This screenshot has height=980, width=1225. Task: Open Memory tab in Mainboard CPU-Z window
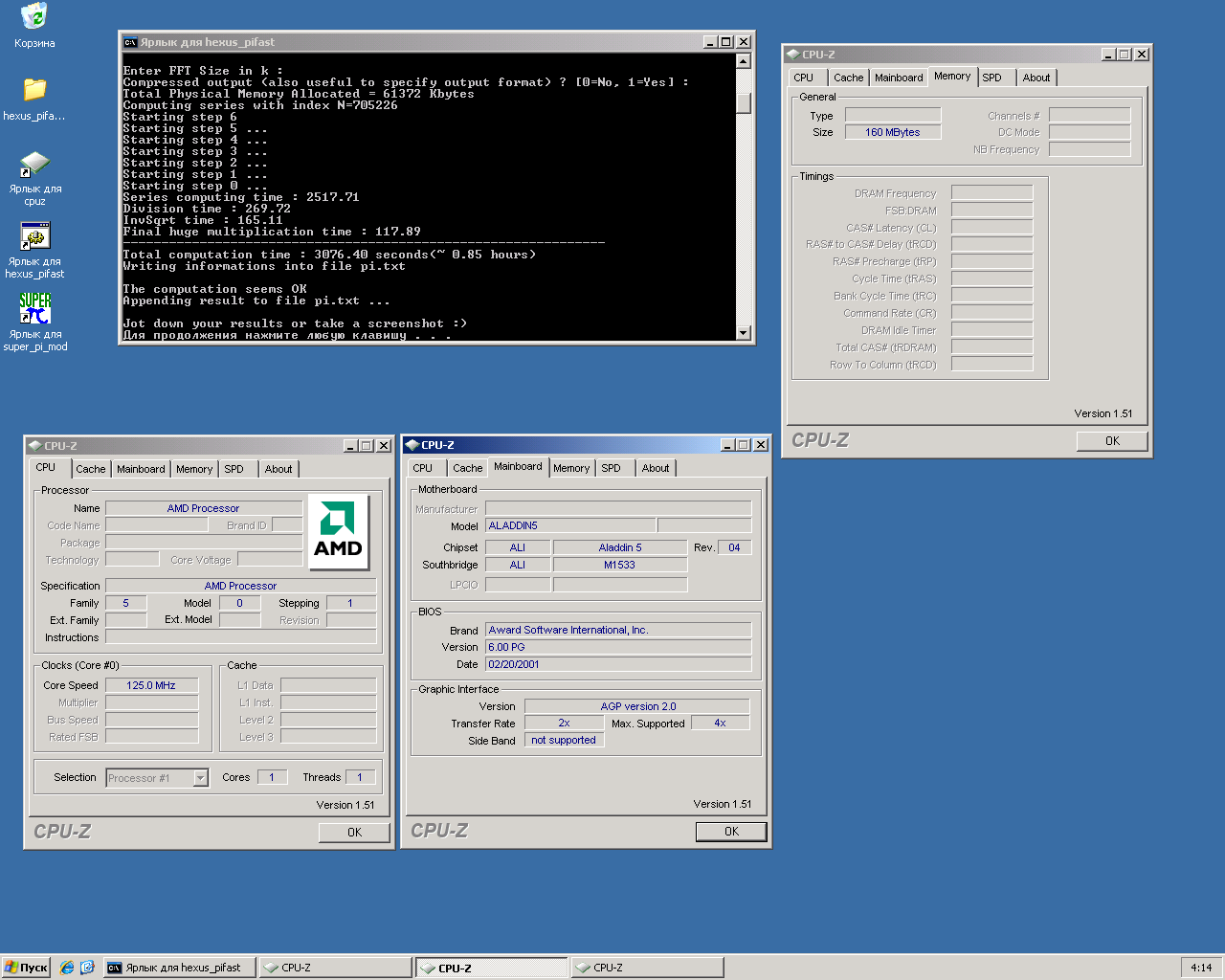pos(571,469)
